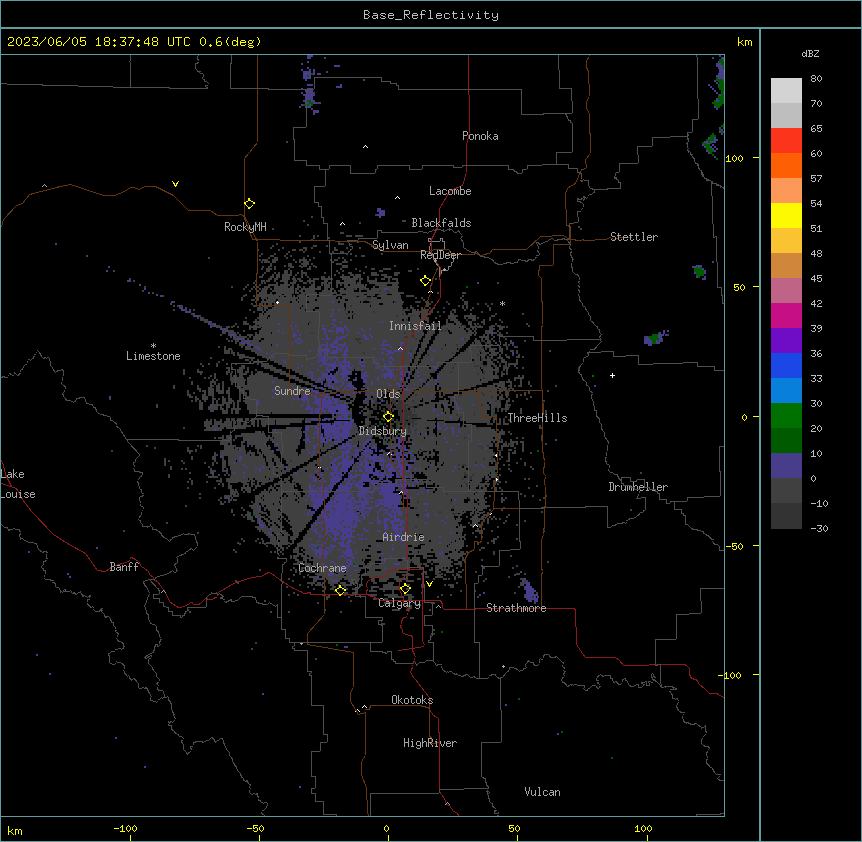
Task: Select the Airdrie label
Action: [x=403, y=537]
